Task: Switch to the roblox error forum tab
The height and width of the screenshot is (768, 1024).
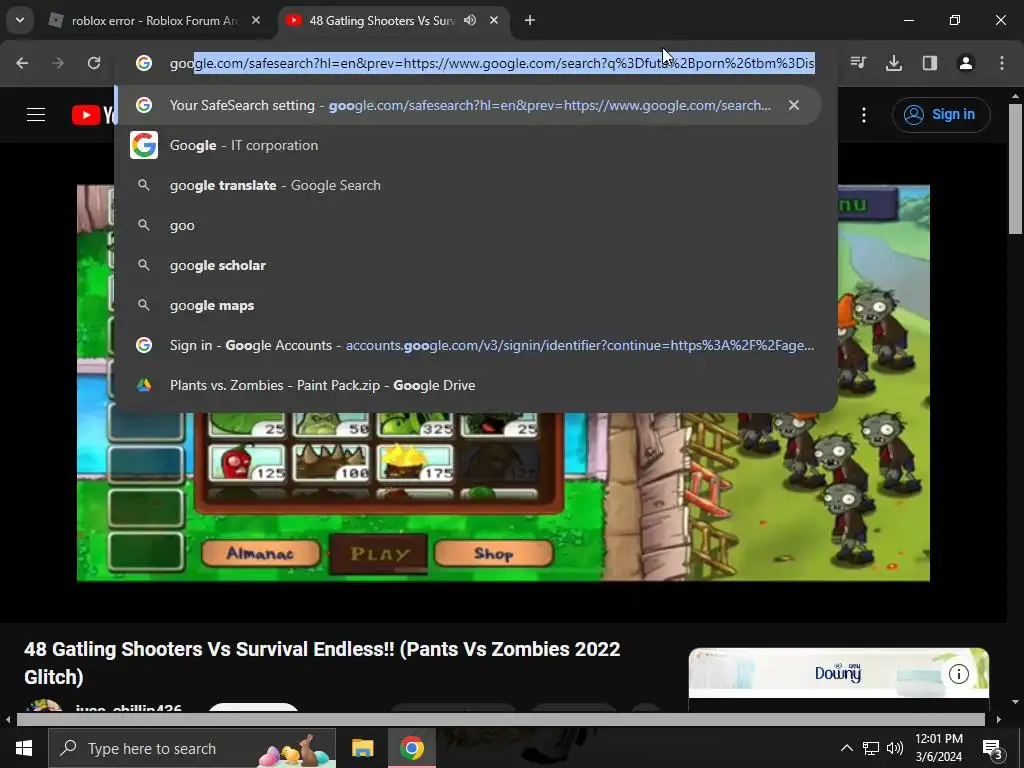Action: pos(155,21)
